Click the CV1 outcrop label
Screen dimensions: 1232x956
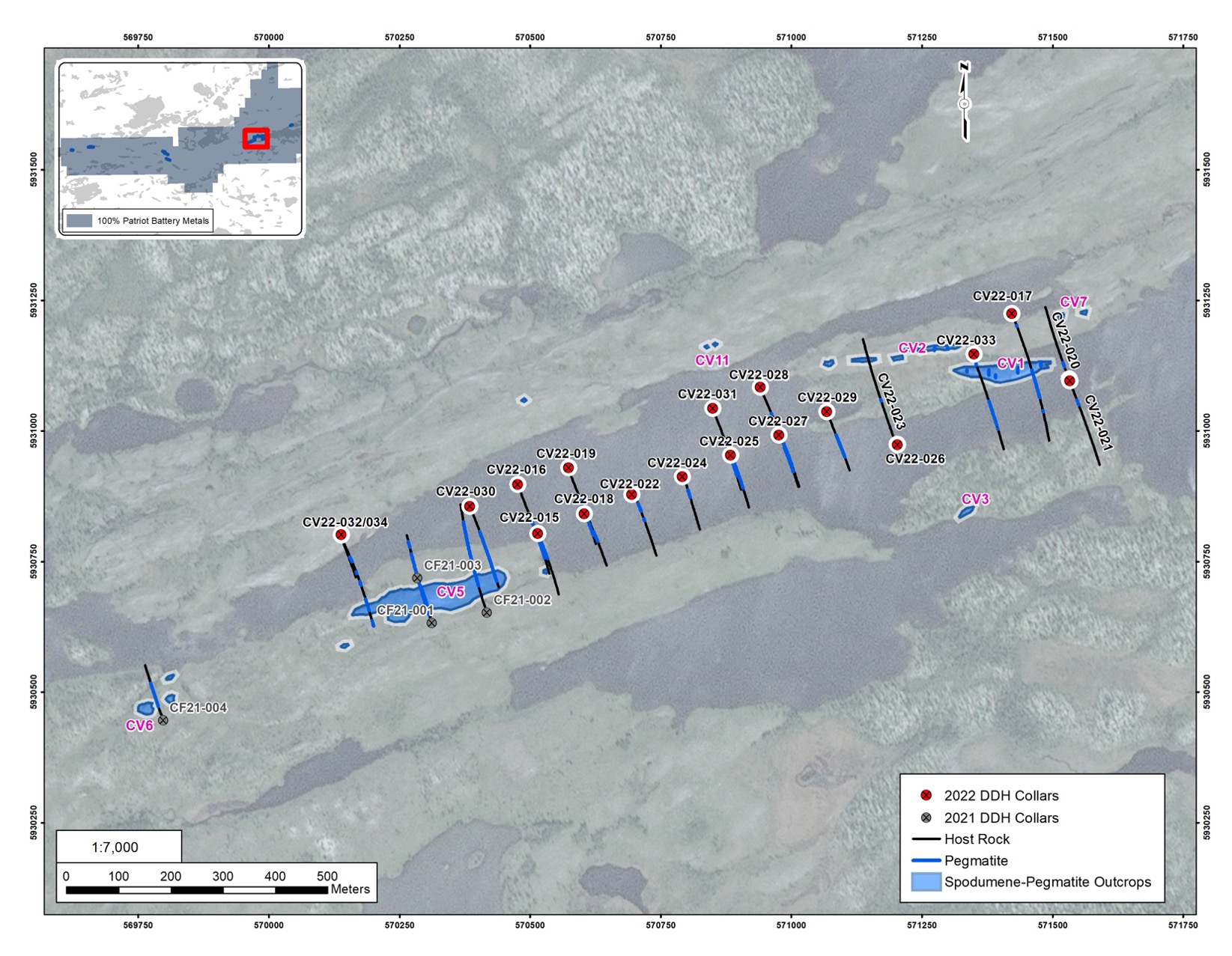pos(1010,363)
